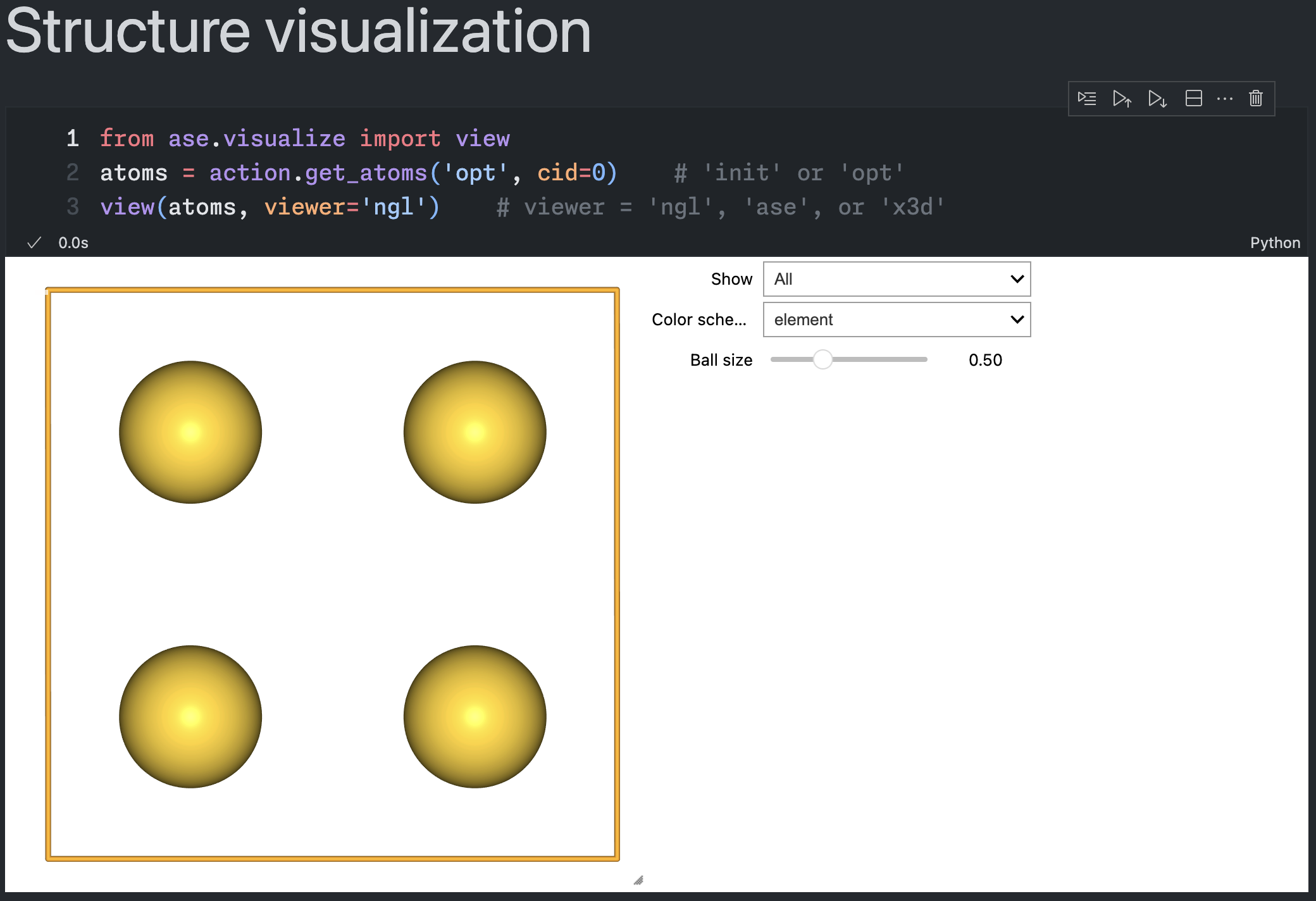Click the Run by Line icon
Screen dimensions: 1316x901
pos(1087,99)
